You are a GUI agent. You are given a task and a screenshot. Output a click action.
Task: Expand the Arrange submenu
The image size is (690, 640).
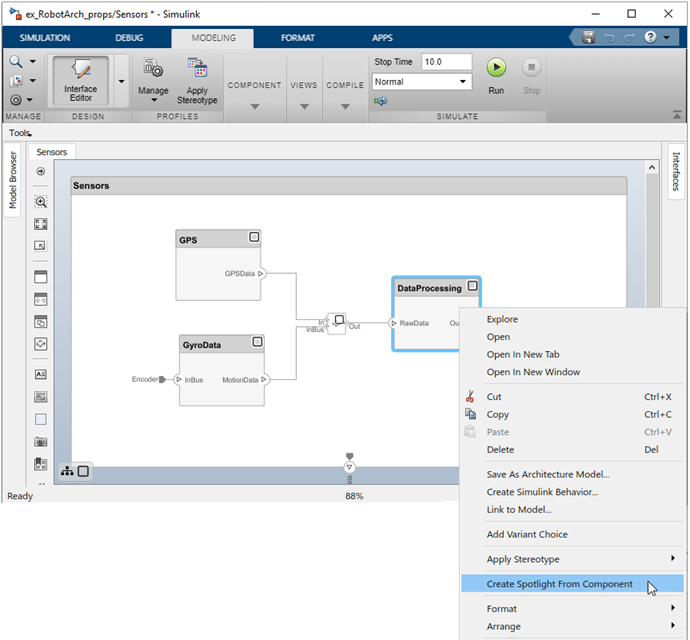coord(573,626)
